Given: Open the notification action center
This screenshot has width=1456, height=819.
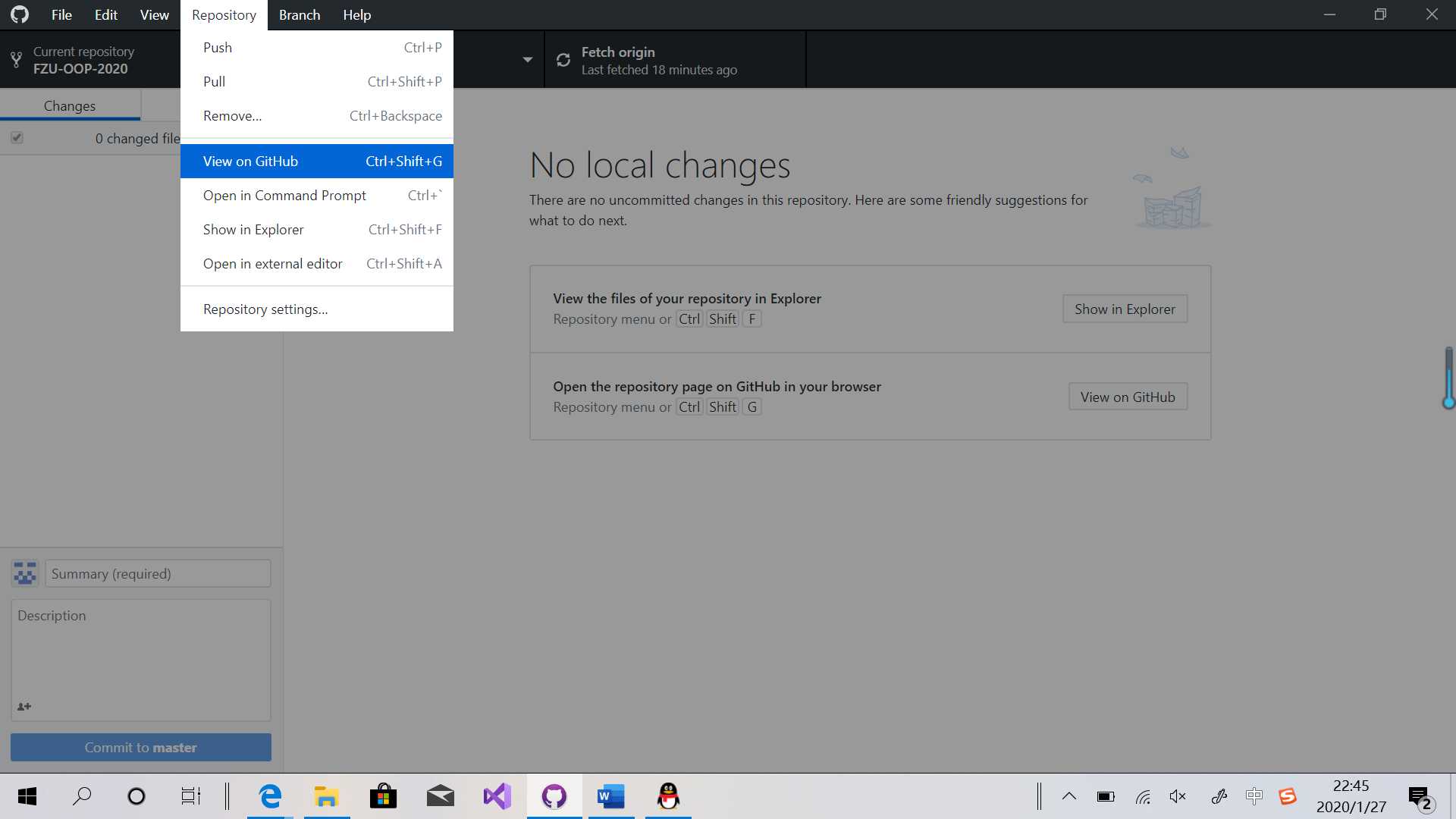Looking at the screenshot, I should click(1420, 798).
